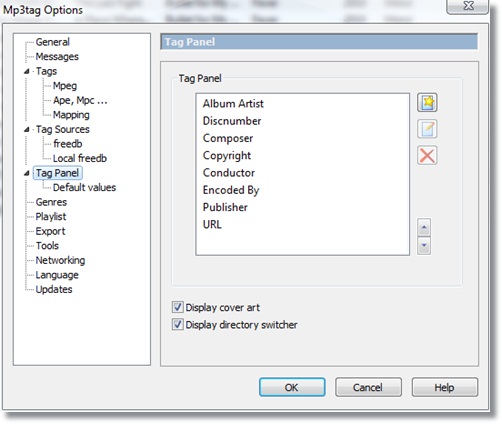Viewport: 502px width, 424px height.
Task: Open the Playlist options page
Action: [x=51, y=217]
